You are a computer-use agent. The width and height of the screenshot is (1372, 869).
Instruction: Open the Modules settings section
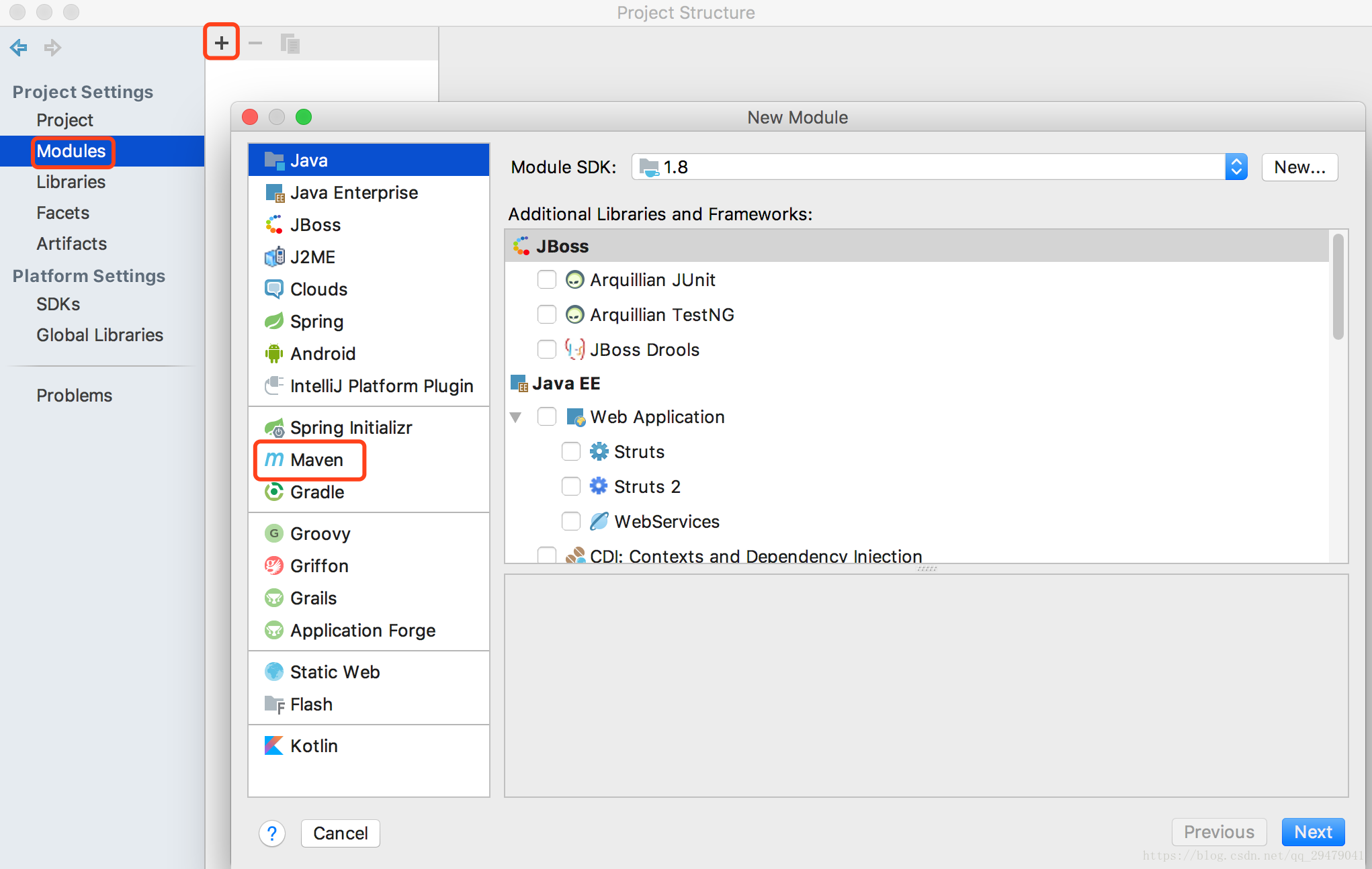click(71, 151)
